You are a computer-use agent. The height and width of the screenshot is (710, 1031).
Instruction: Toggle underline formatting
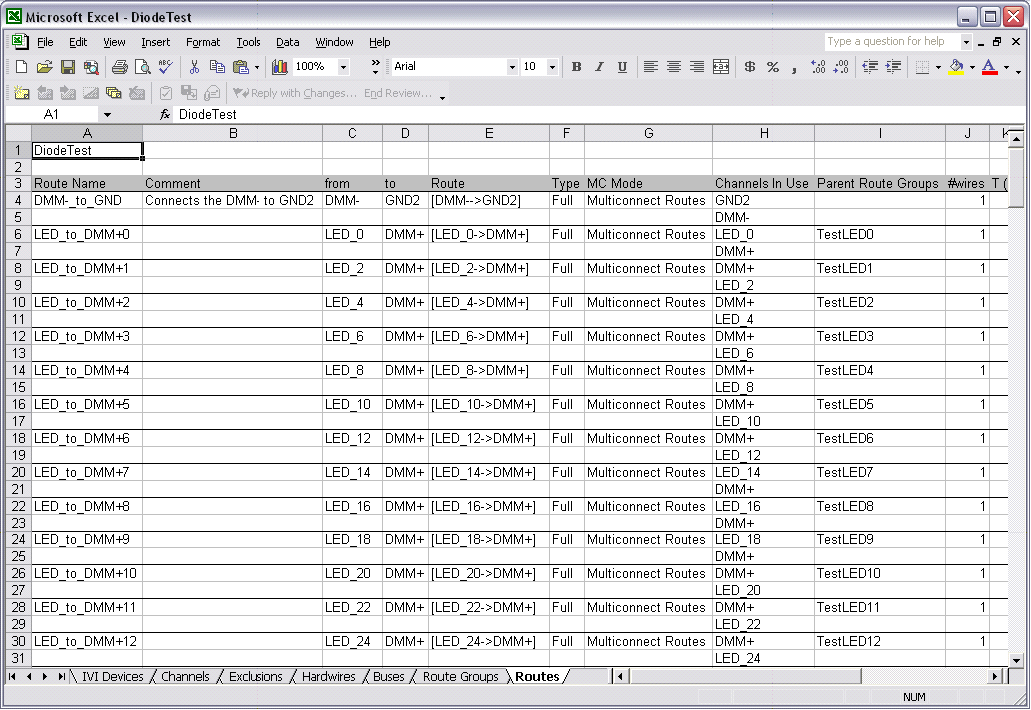click(x=622, y=67)
